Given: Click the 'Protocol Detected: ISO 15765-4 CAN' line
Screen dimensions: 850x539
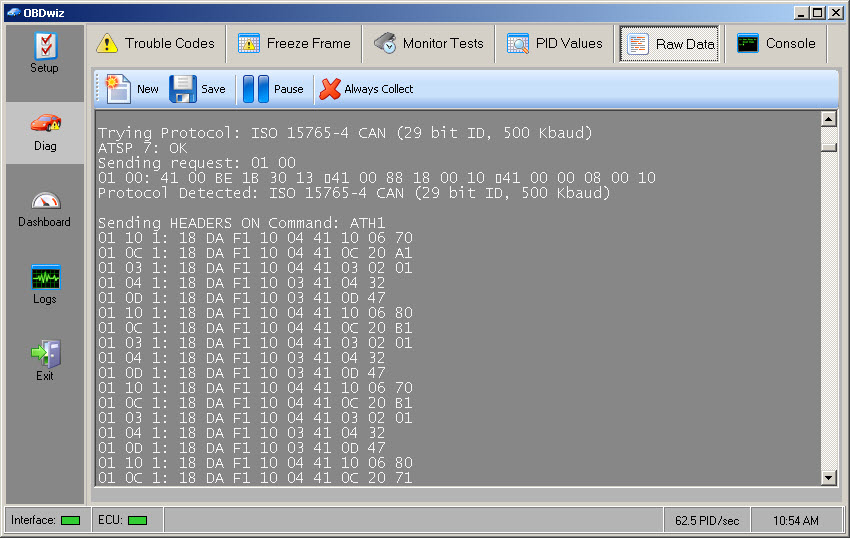Looking at the screenshot, I should (x=353, y=193).
